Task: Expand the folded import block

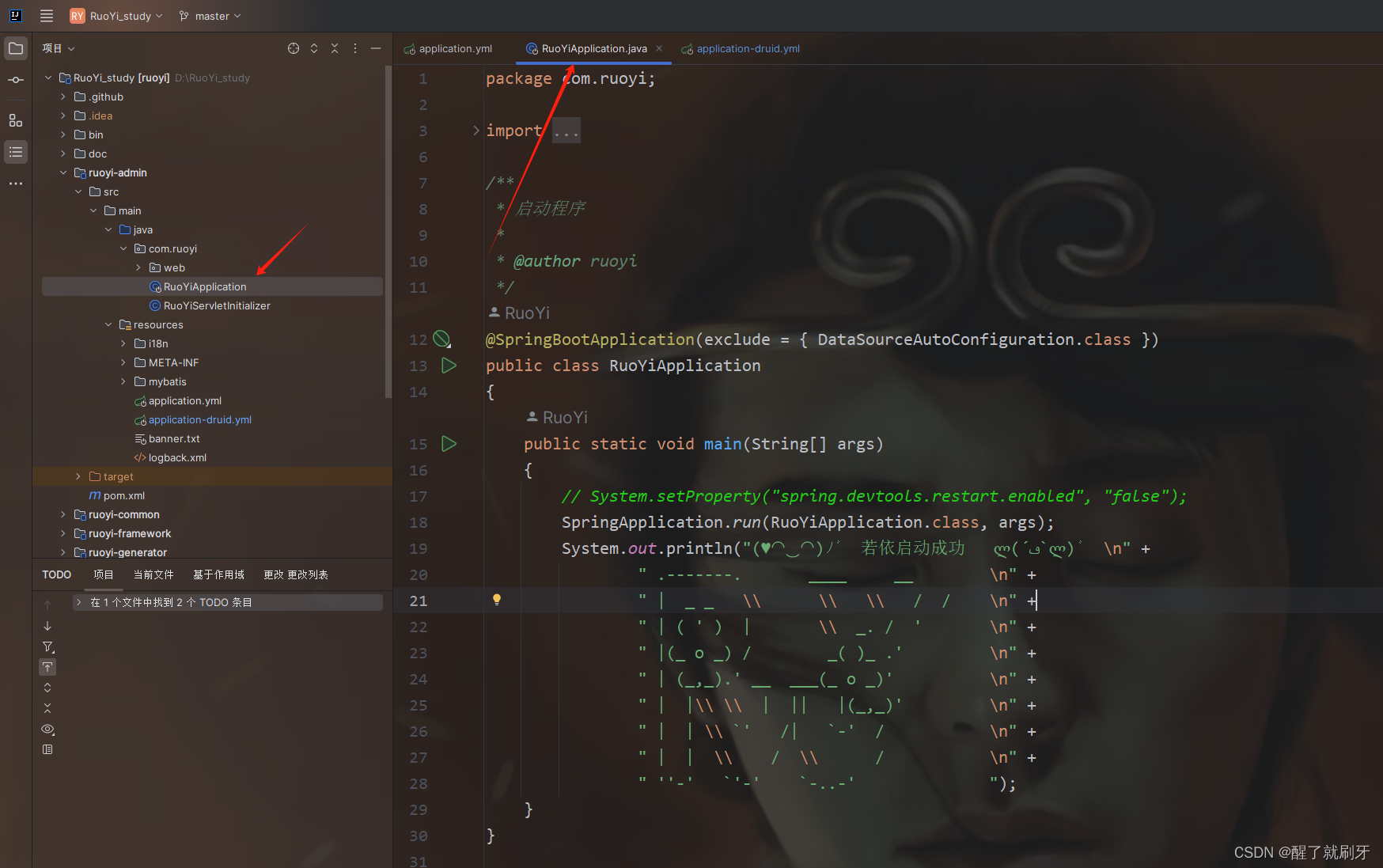Action: tap(476, 131)
